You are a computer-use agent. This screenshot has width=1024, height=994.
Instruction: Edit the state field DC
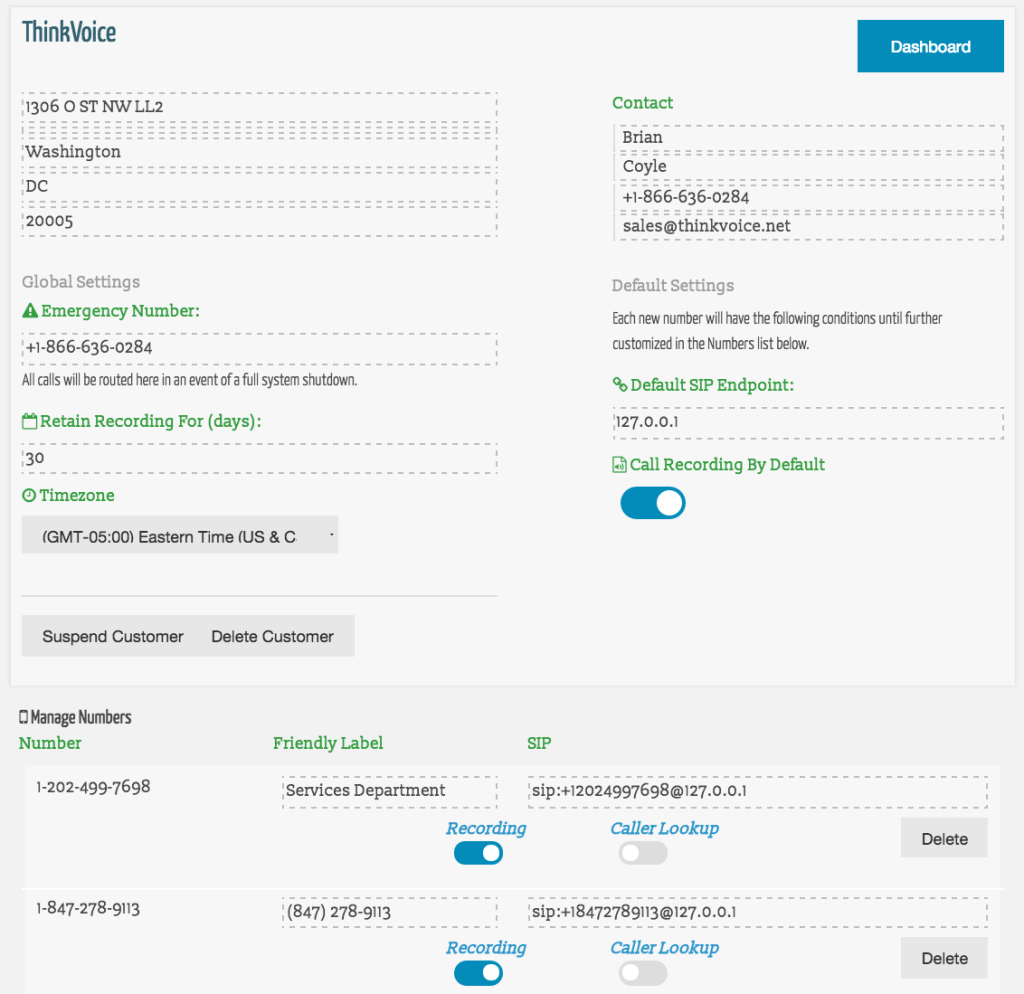point(259,186)
